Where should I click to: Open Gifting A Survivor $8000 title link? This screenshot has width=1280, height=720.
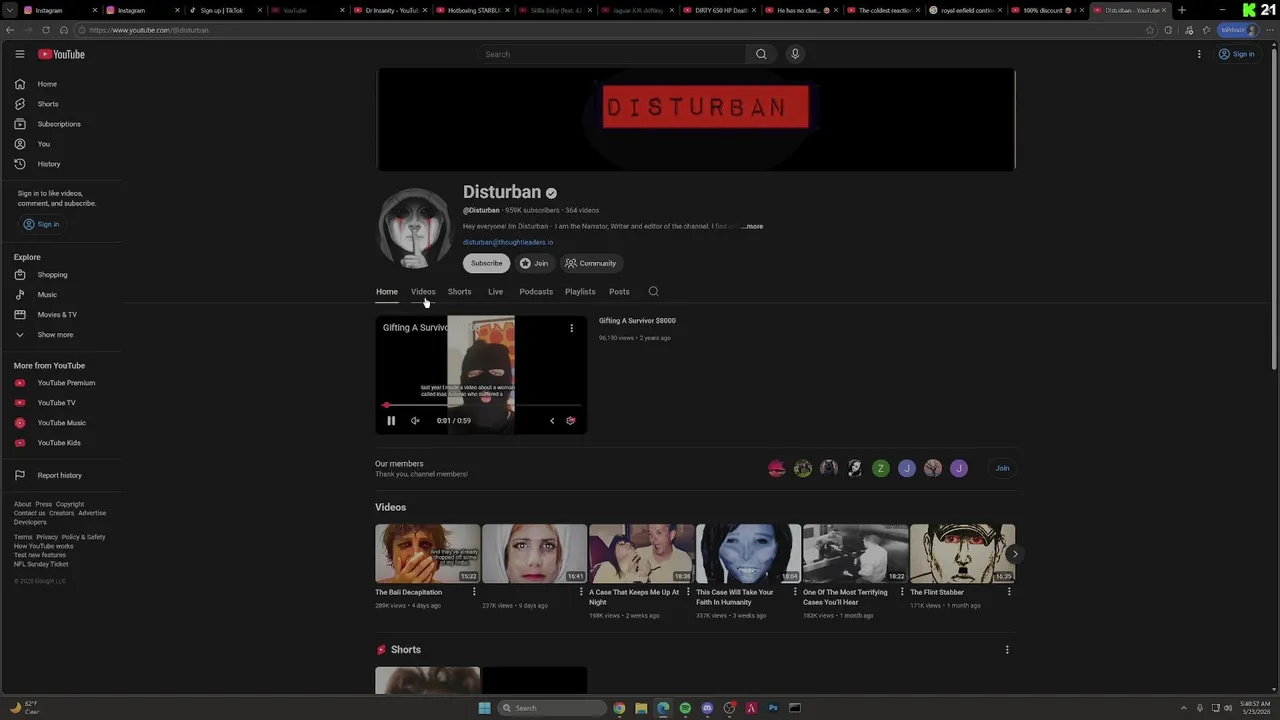(637, 321)
